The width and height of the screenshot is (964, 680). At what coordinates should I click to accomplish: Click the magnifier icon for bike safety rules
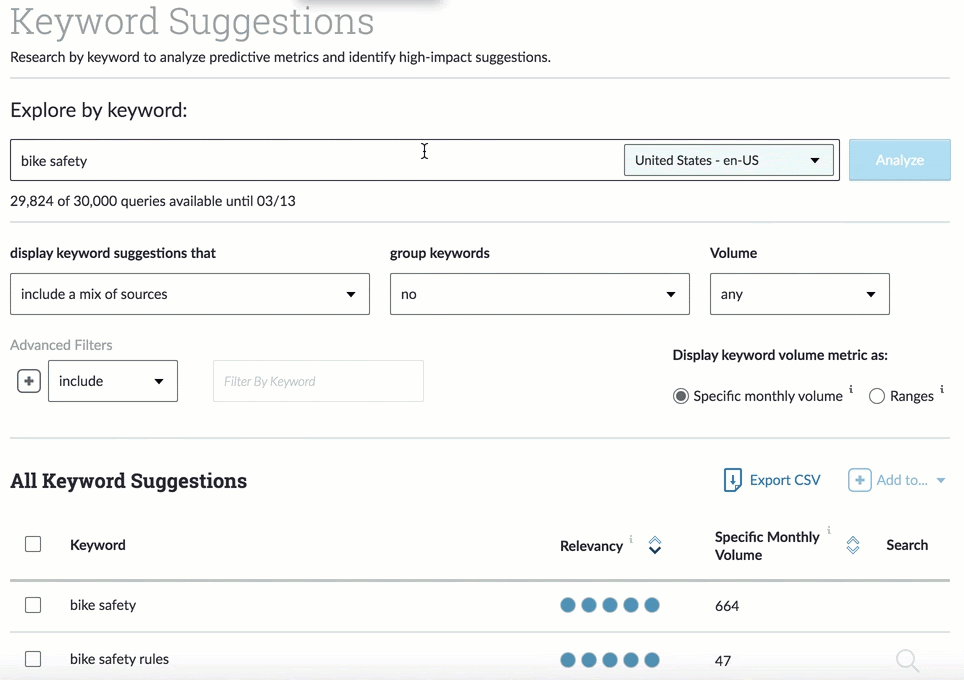(907, 660)
